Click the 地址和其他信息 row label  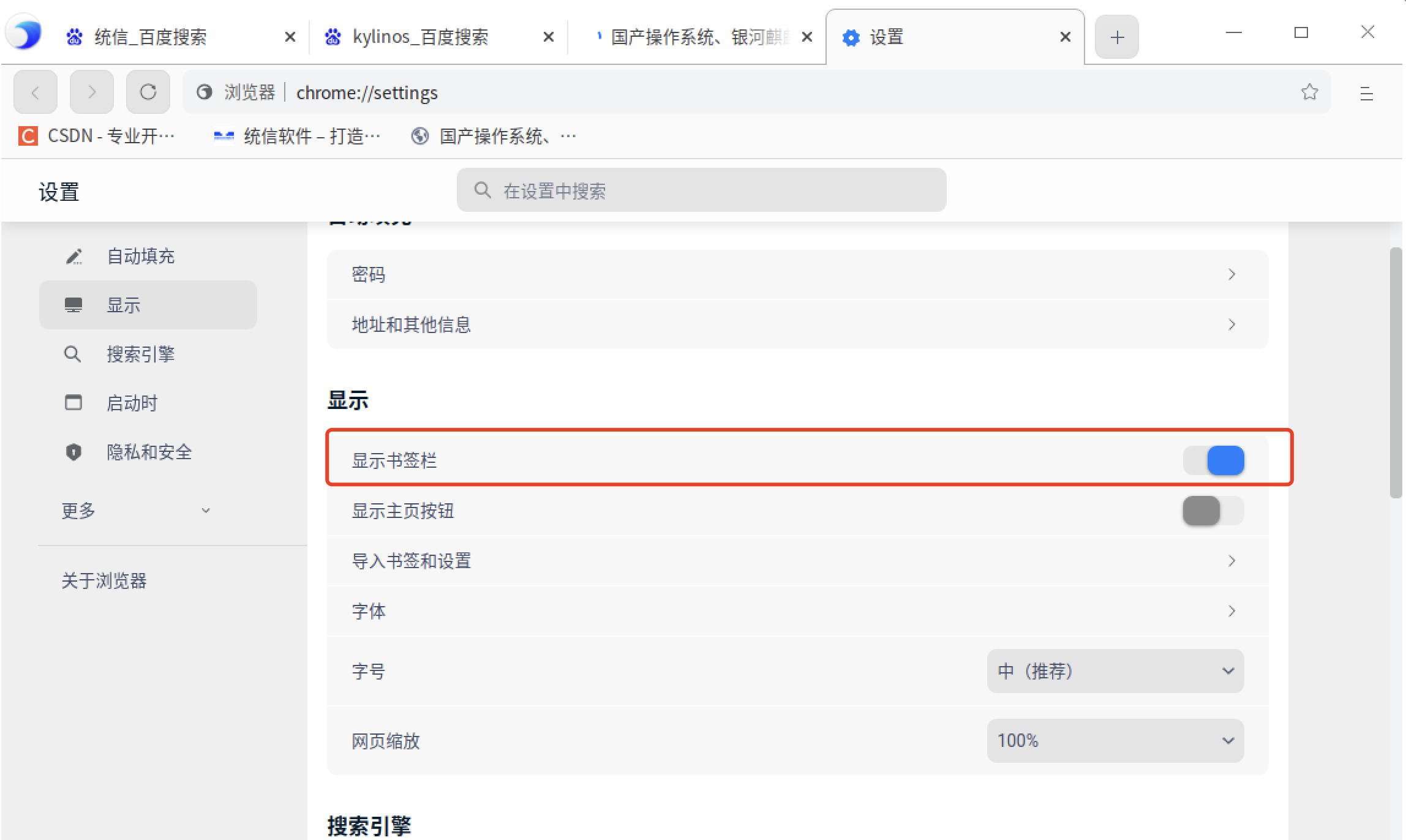point(412,324)
